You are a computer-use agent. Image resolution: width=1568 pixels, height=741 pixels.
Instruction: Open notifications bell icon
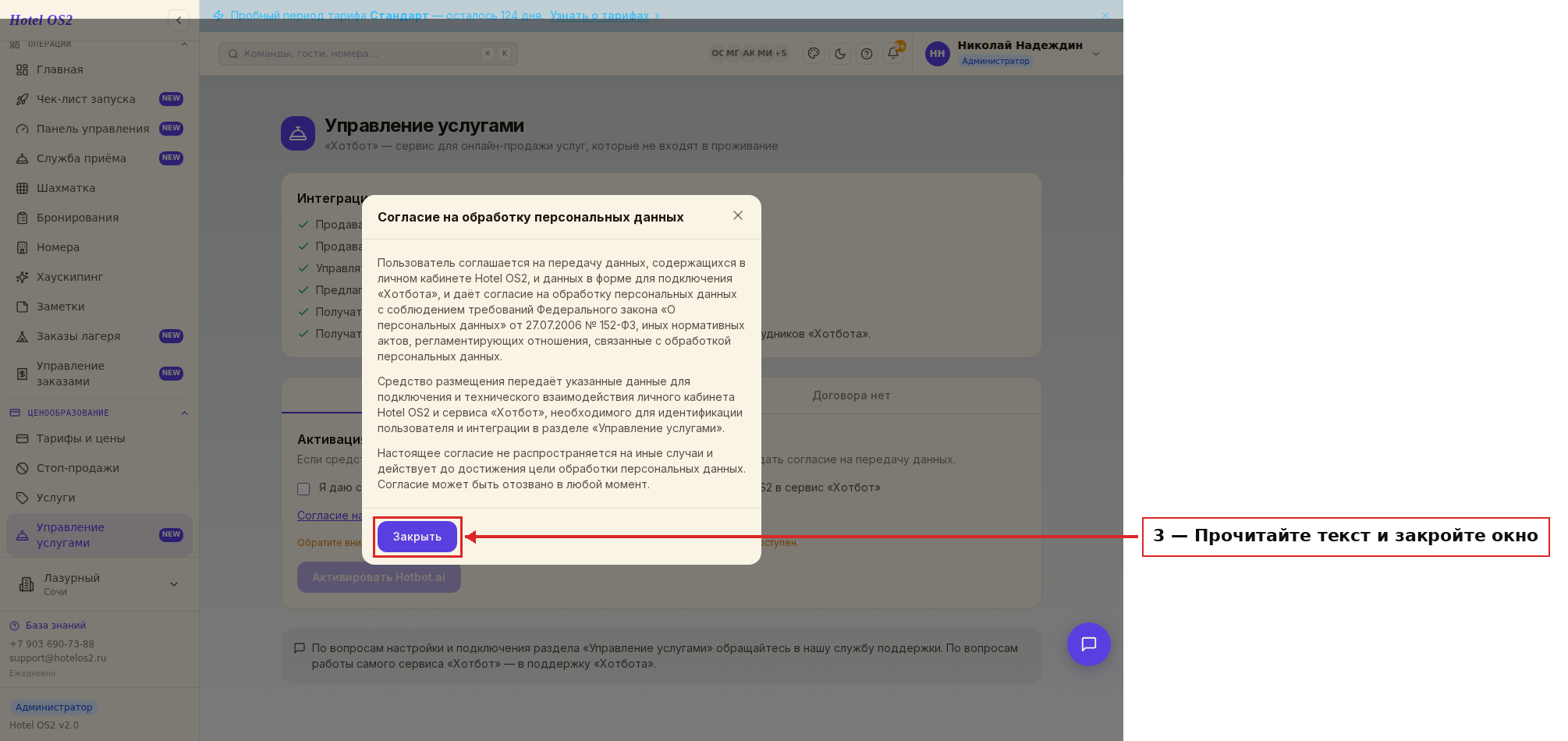click(x=893, y=54)
